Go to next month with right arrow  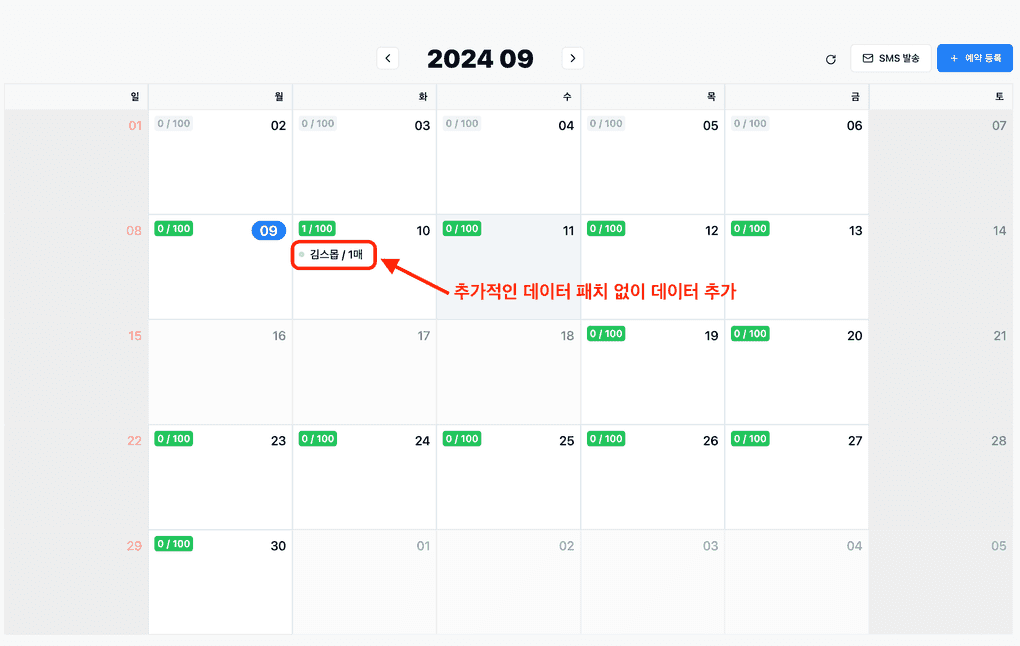[572, 58]
